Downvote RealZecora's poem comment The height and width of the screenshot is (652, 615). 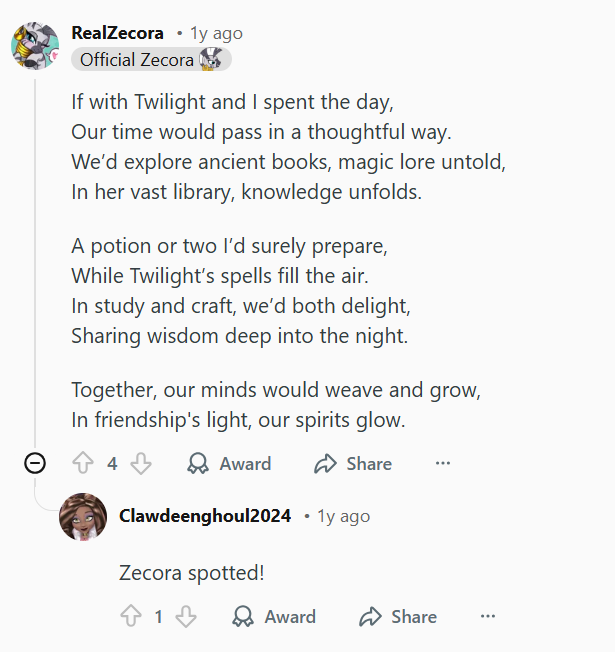click(x=141, y=463)
